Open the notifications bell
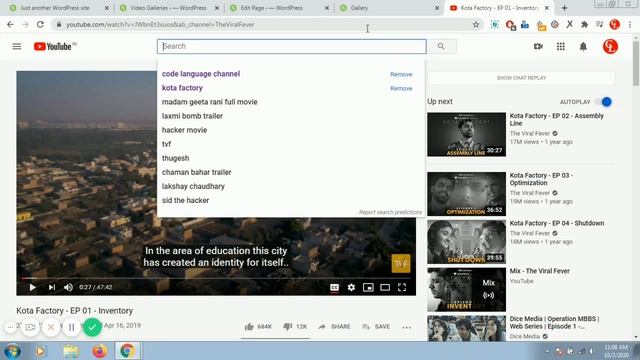 [583, 47]
